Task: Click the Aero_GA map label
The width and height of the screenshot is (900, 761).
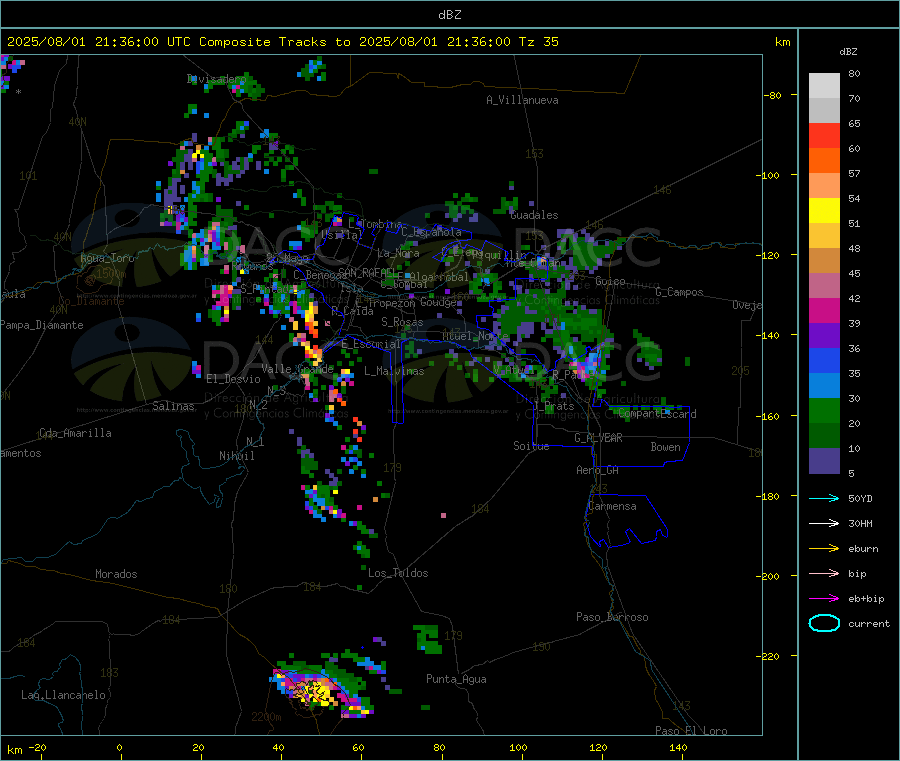Action: pos(598,470)
